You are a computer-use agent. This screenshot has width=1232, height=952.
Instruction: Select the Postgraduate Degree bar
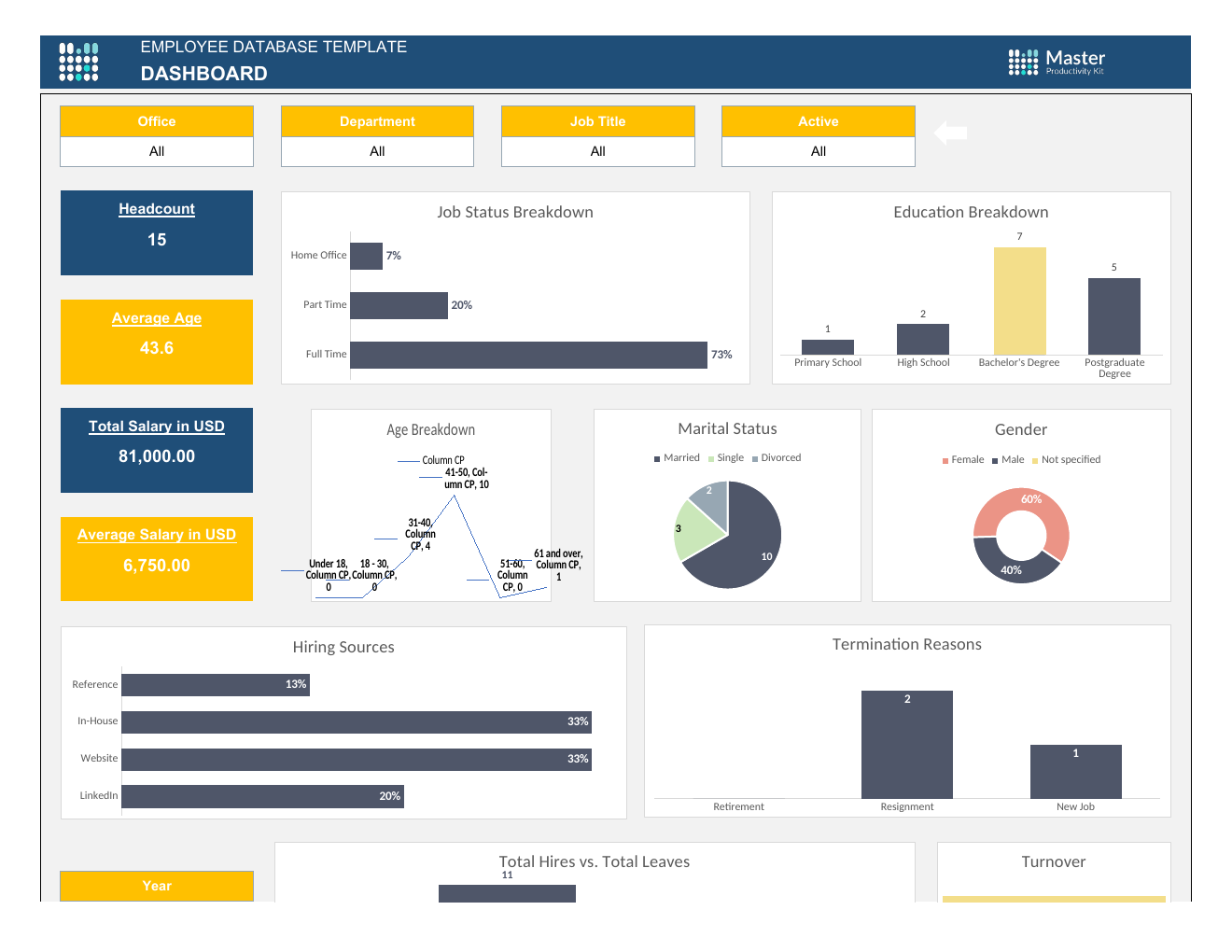pyautogui.click(x=1114, y=316)
